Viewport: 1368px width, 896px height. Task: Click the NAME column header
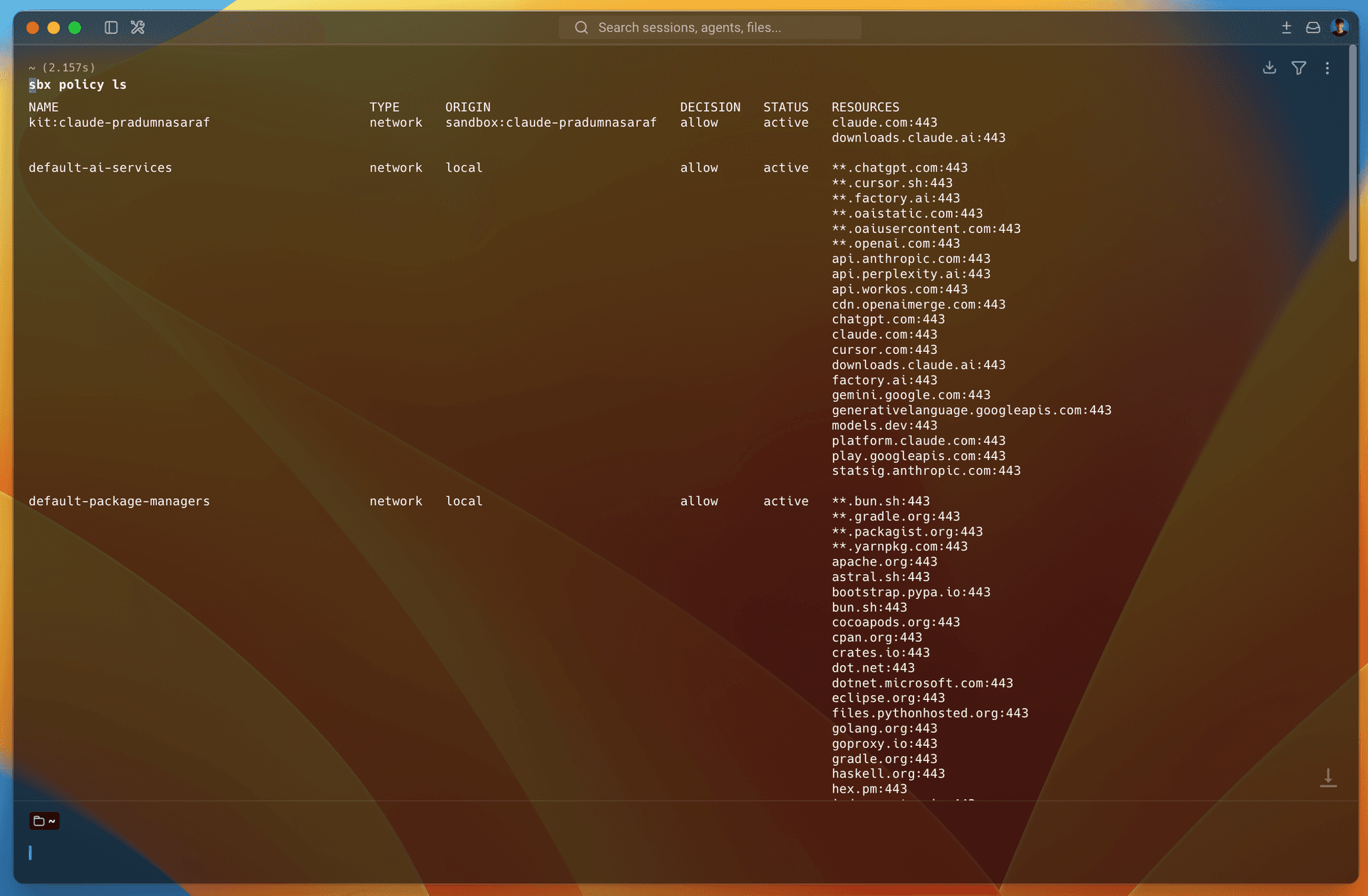click(43, 107)
